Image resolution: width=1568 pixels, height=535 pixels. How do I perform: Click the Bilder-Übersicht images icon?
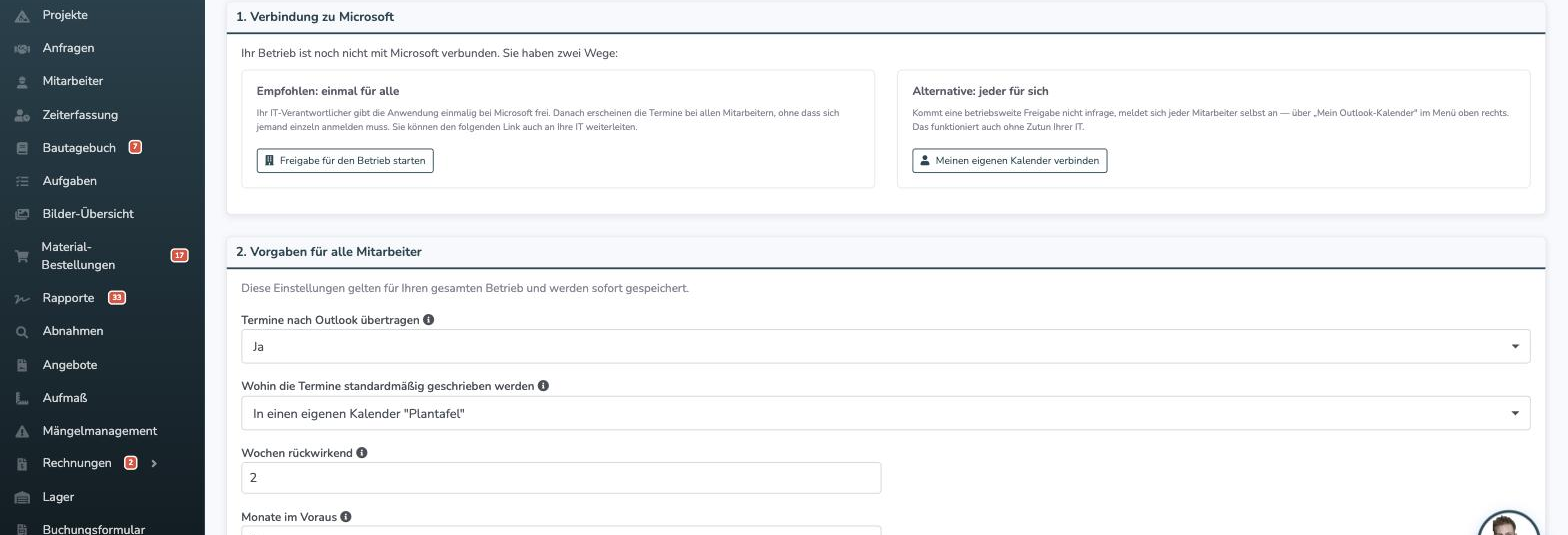(x=22, y=215)
